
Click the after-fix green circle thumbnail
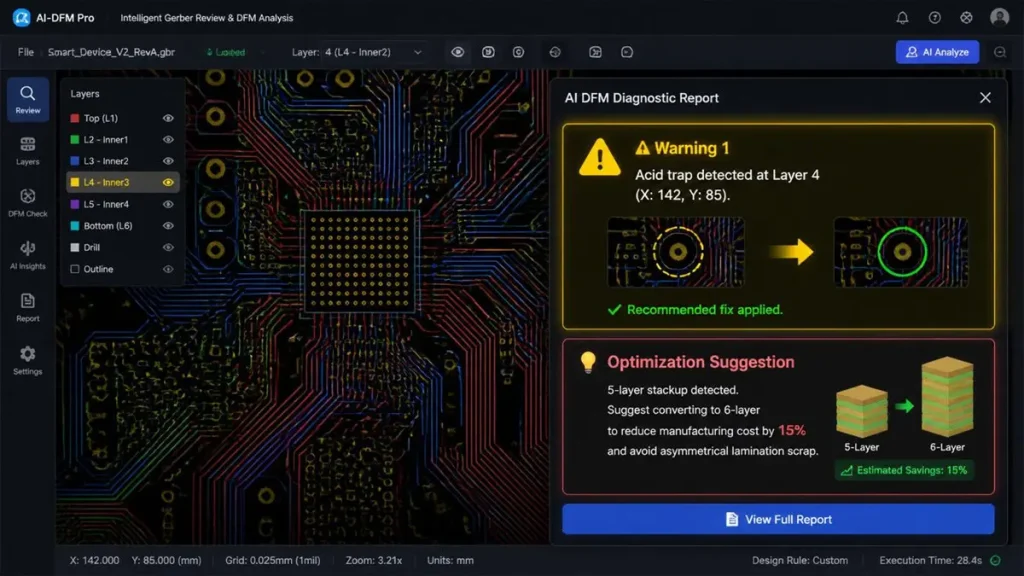pos(901,252)
